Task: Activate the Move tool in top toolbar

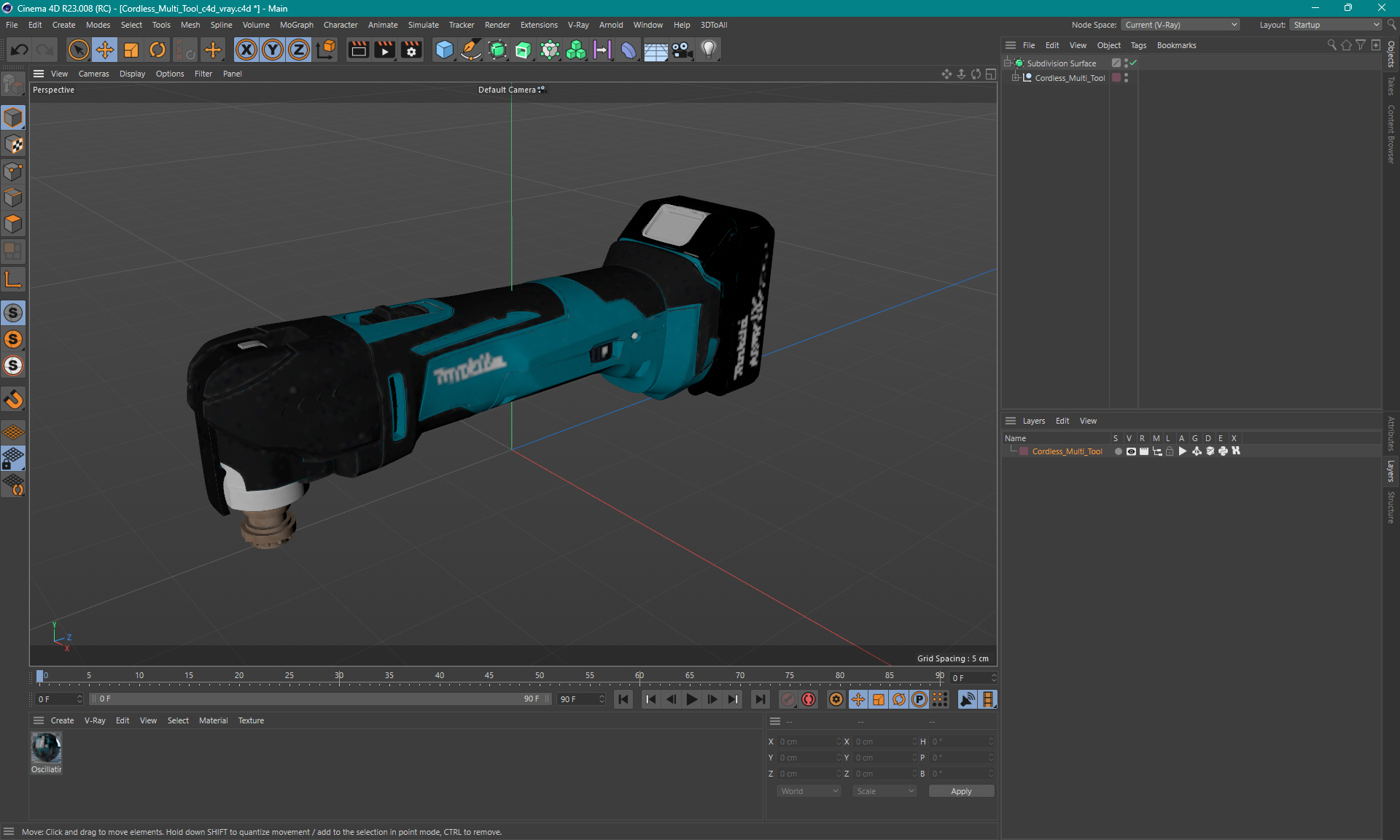Action: click(104, 50)
